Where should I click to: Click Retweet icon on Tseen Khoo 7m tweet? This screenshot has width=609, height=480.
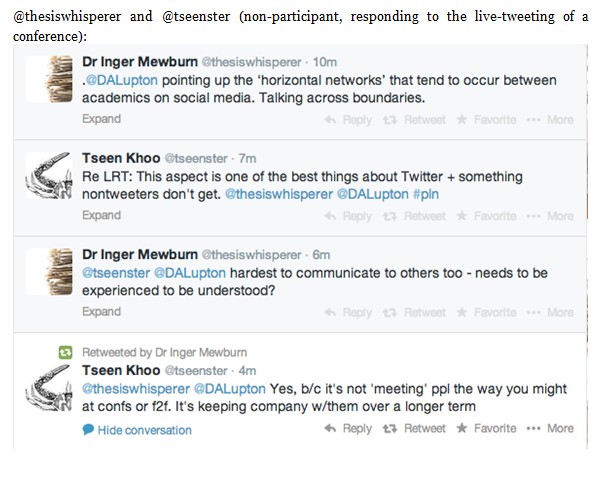(390, 216)
